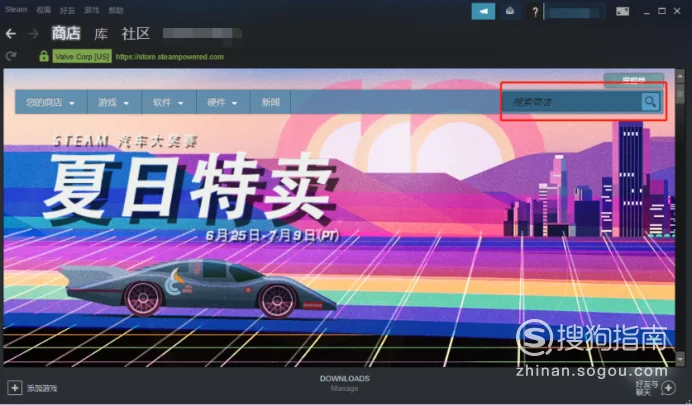The image size is (692, 405).
Task: Go forward with the right arrow
Action: (x=34, y=34)
